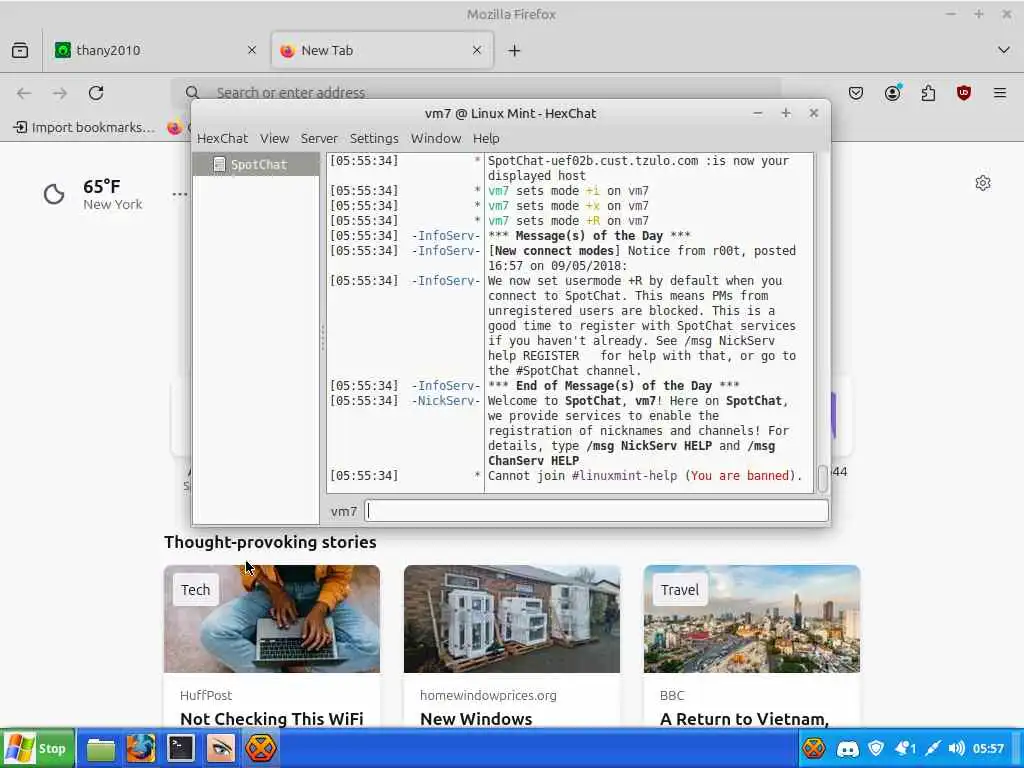The width and height of the screenshot is (1024, 768).
Task: Close the thany2010 tab
Action: click(x=251, y=50)
